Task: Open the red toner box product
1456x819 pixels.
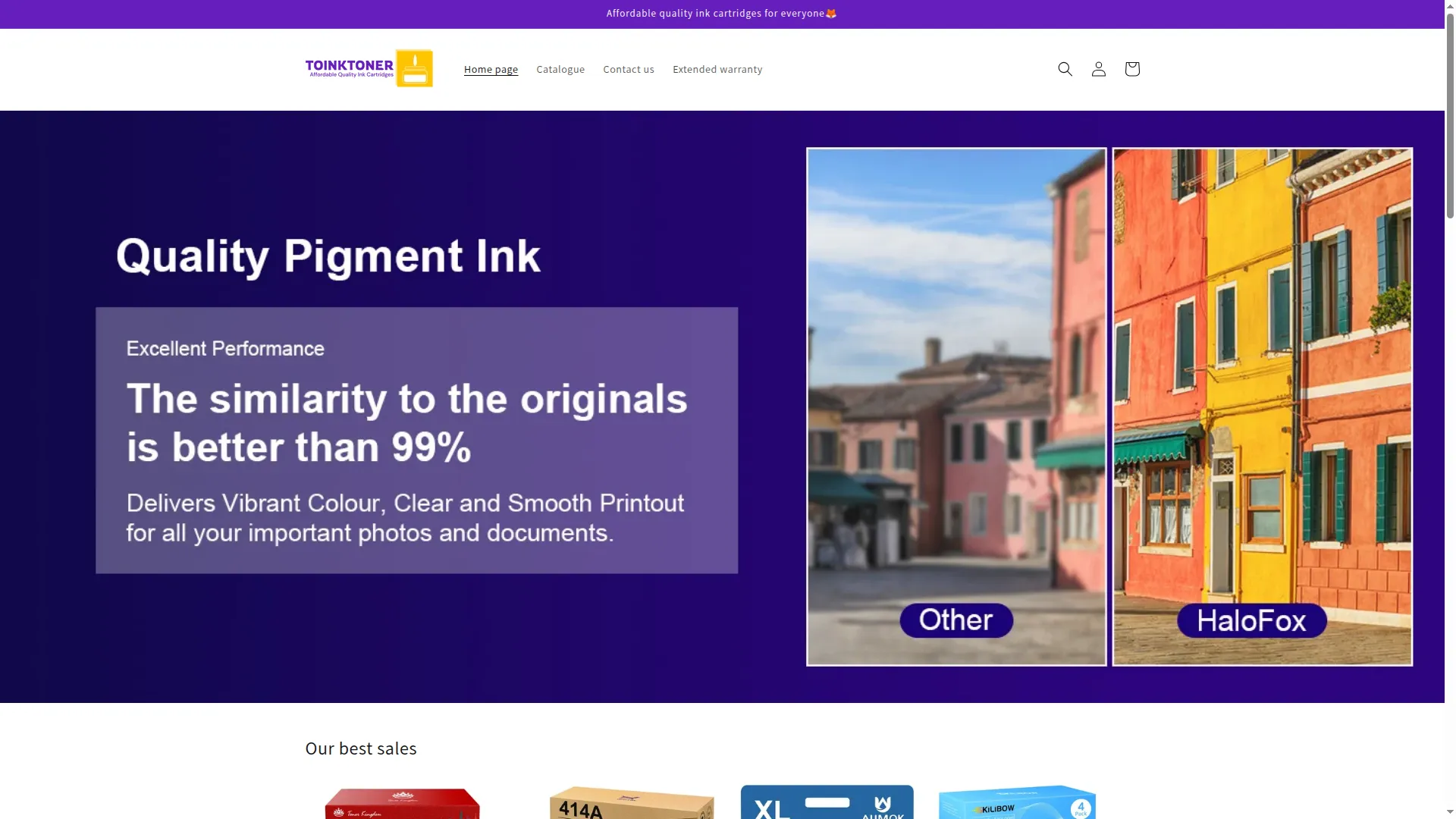Action: (403, 803)
